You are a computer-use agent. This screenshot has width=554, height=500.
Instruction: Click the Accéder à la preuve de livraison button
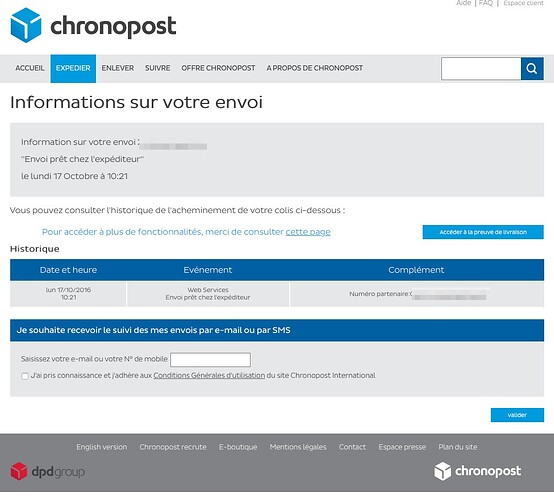click(x=483, y=232)
